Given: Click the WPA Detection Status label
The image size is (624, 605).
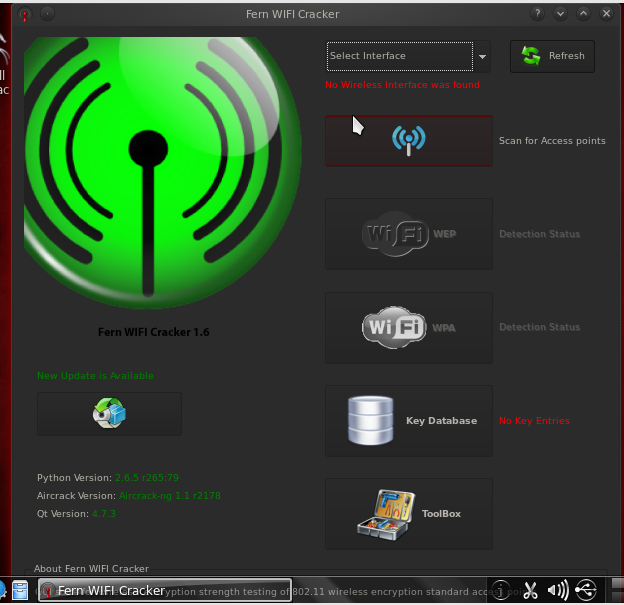Looking at the screenshot, I should 539,327.
